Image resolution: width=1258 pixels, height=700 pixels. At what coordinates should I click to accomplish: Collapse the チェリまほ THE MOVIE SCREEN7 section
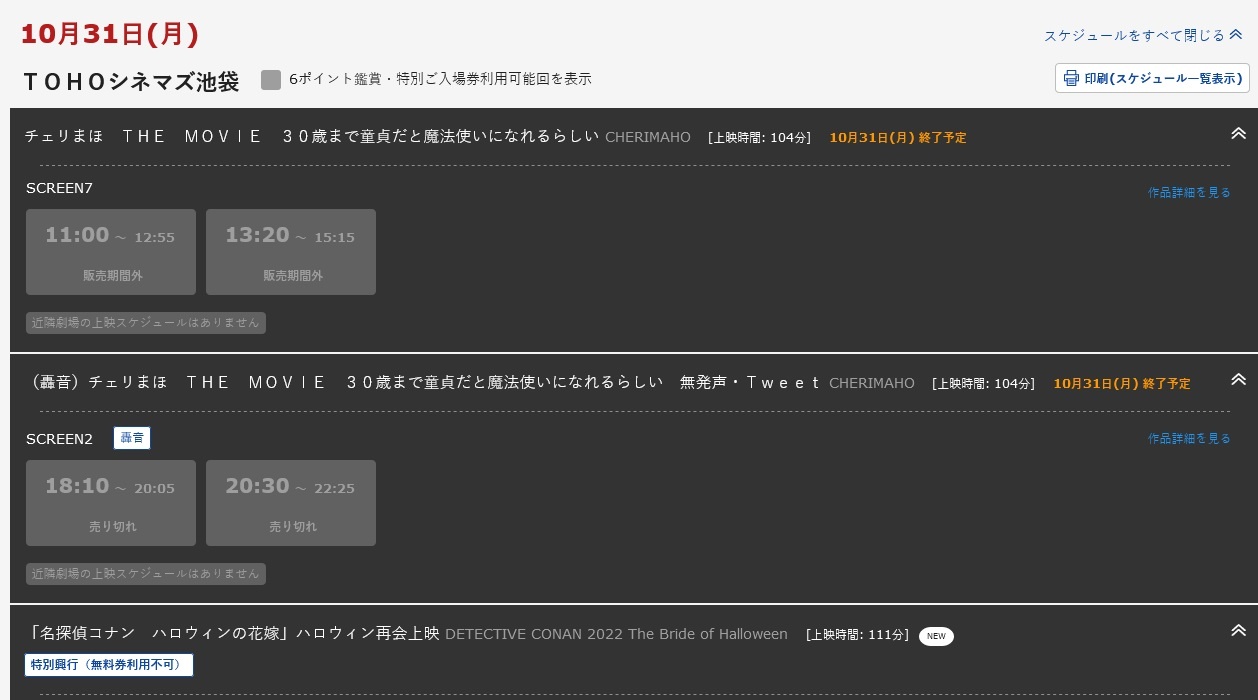1238,134
